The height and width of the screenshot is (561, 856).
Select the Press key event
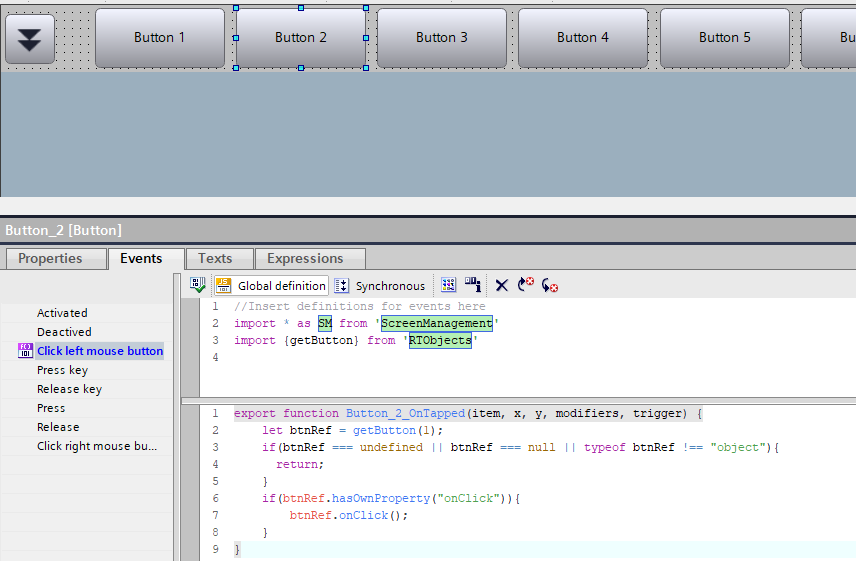click(x=62, y=370)
